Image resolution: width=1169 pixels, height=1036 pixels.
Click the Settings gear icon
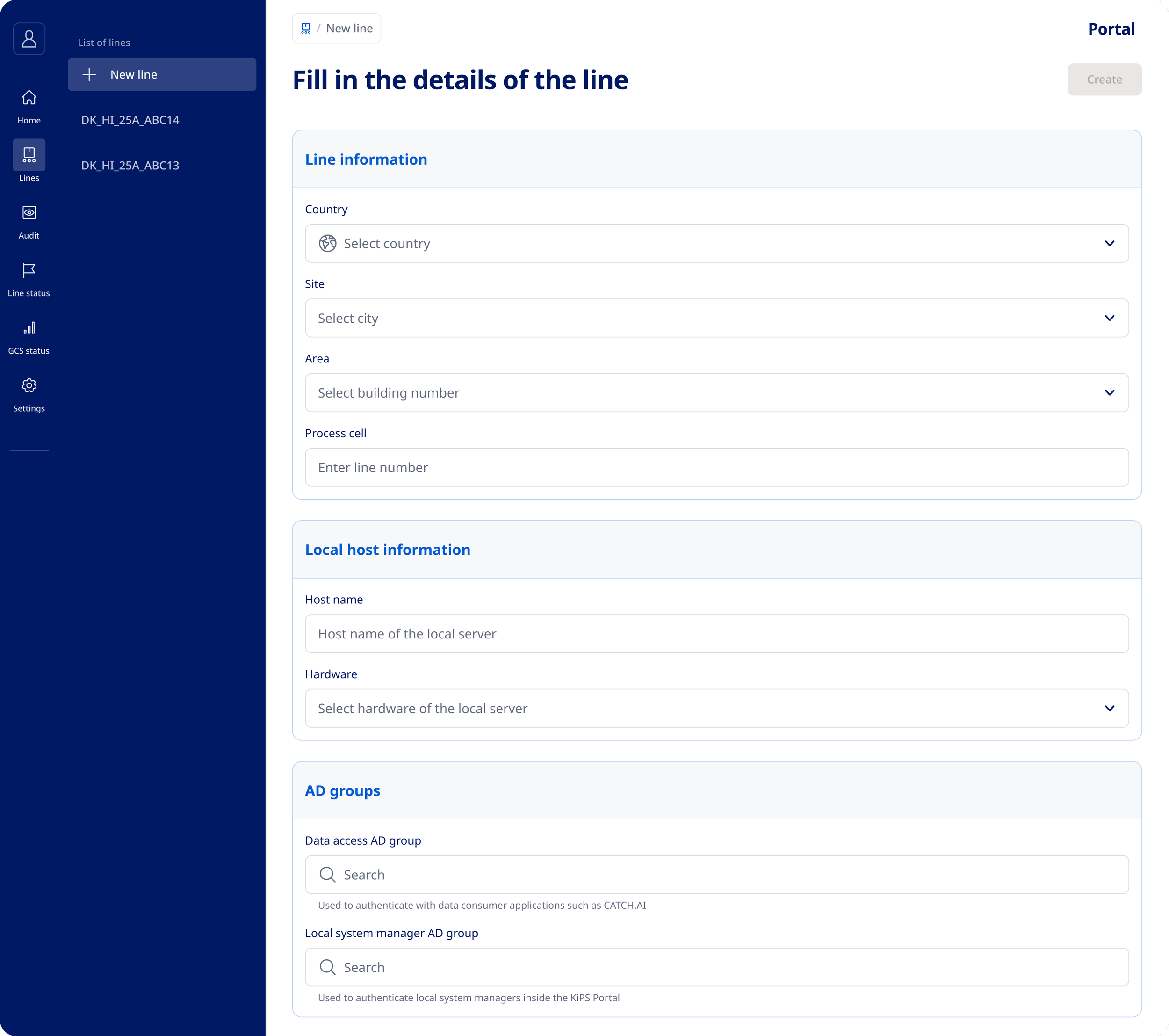click(29, 385)
